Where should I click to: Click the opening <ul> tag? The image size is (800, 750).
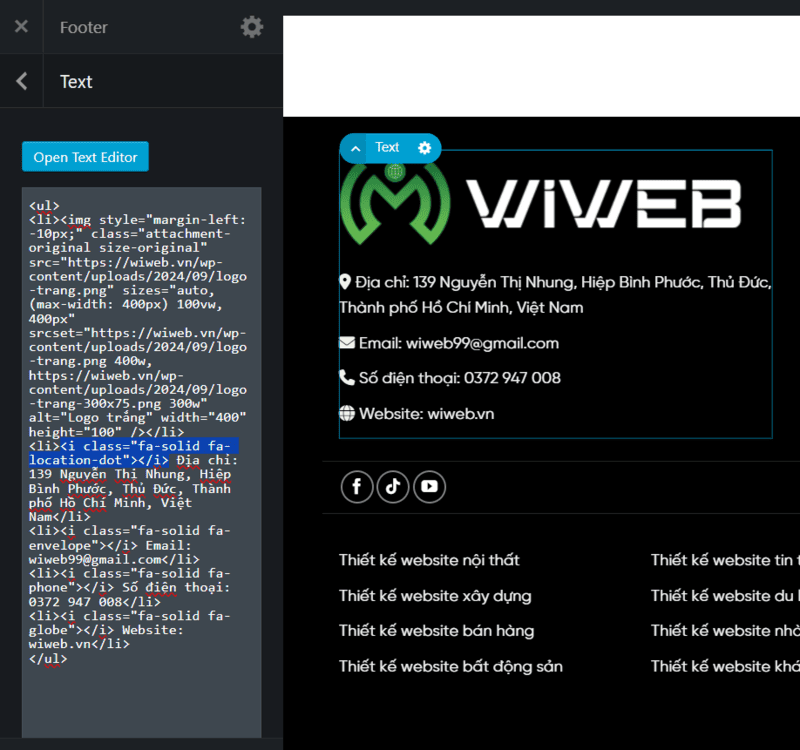pyautogui.click(x=44, y=206)
